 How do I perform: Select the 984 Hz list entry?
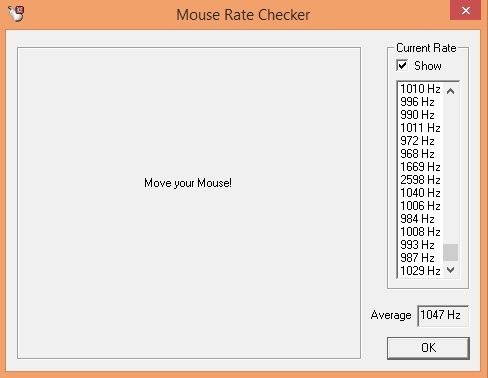tap(420, 219)
